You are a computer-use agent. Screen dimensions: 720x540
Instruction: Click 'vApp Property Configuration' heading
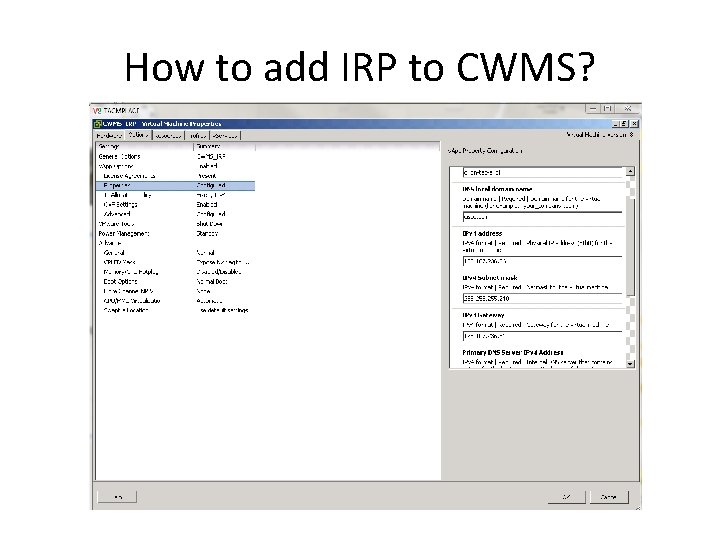click(485, 151)
